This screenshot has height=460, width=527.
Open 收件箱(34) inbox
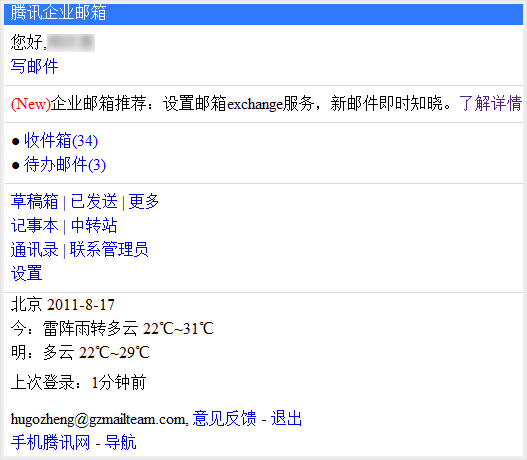[x=61, y=140]
